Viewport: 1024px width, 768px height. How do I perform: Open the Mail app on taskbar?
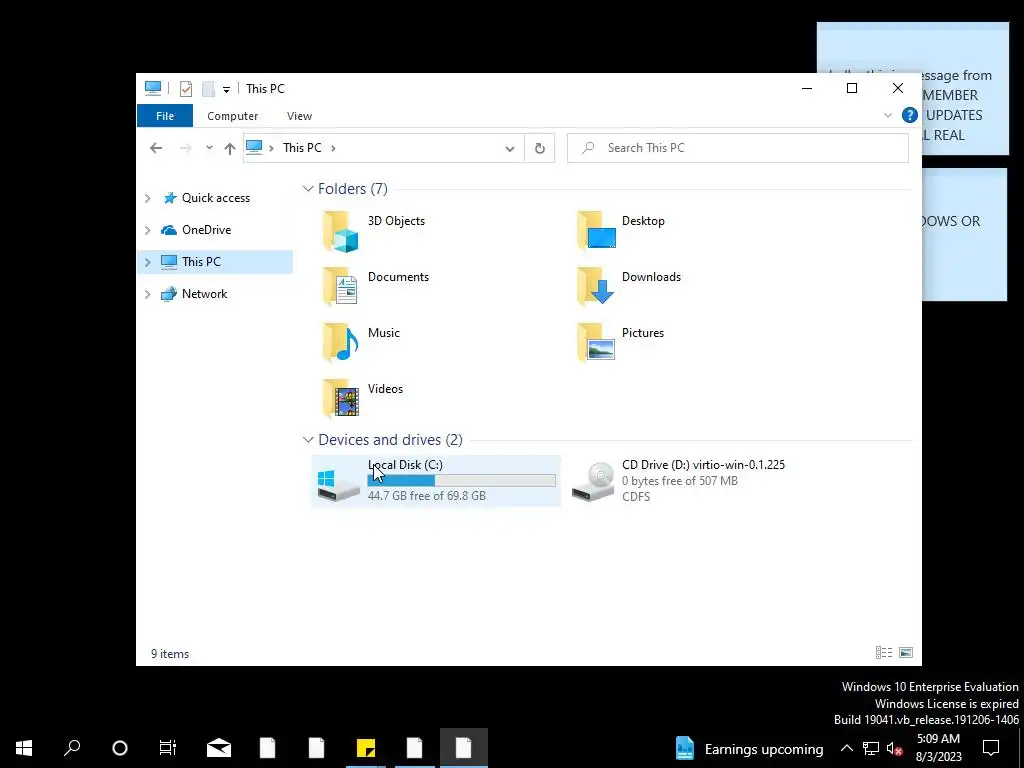219,748
